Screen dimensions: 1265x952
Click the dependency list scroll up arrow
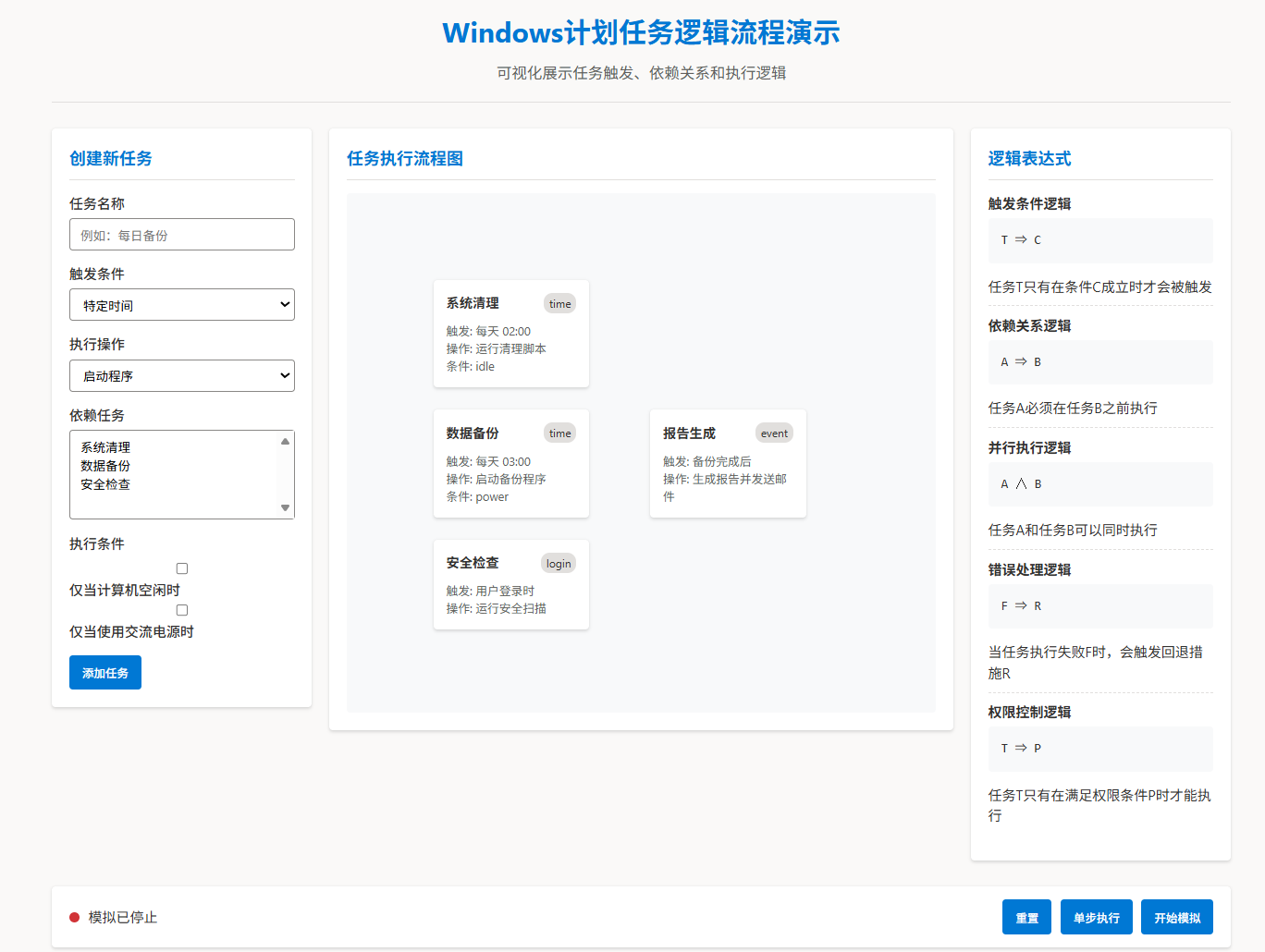285,442
